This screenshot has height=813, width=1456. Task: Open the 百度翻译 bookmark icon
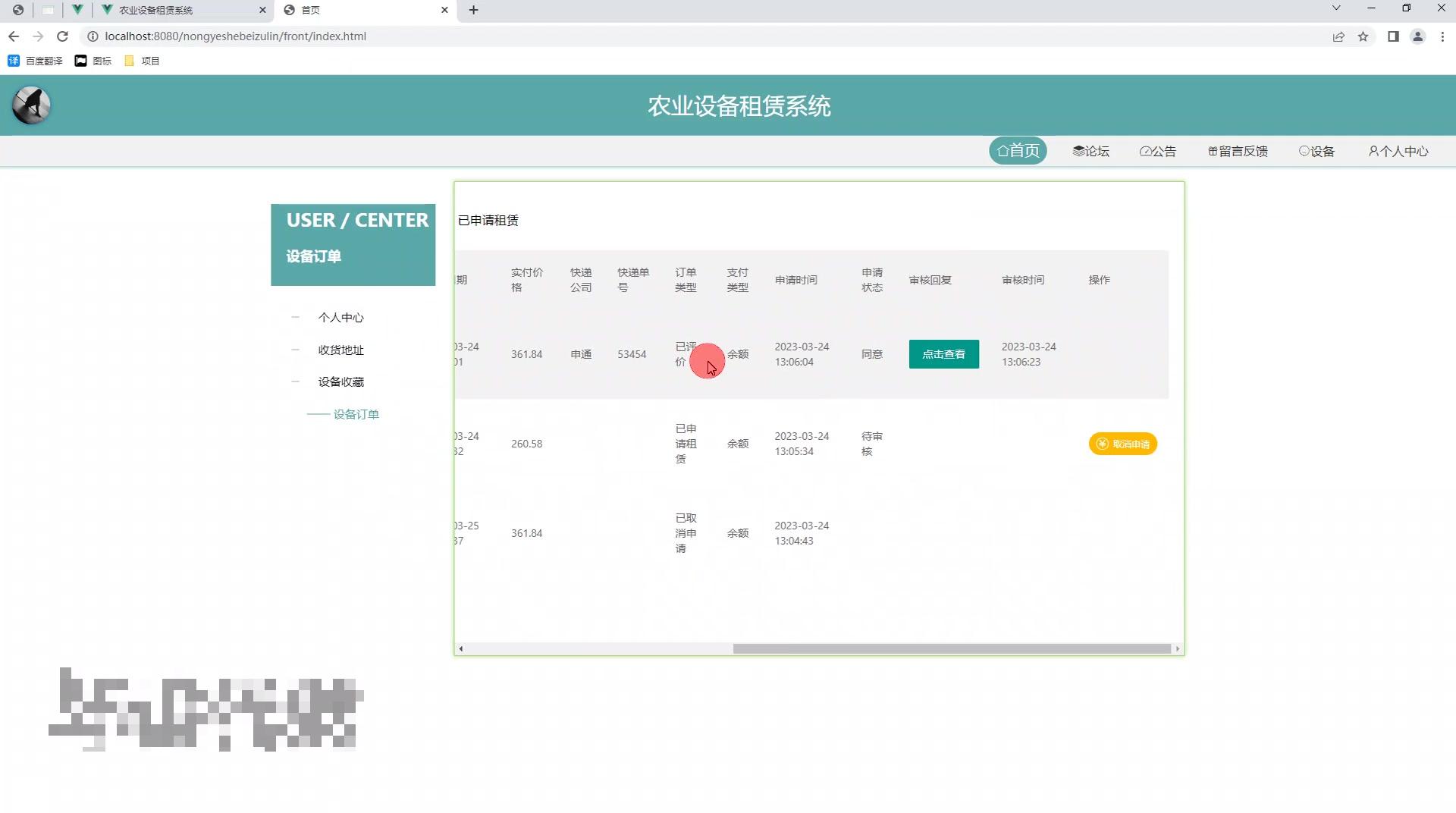coord(13,61)
